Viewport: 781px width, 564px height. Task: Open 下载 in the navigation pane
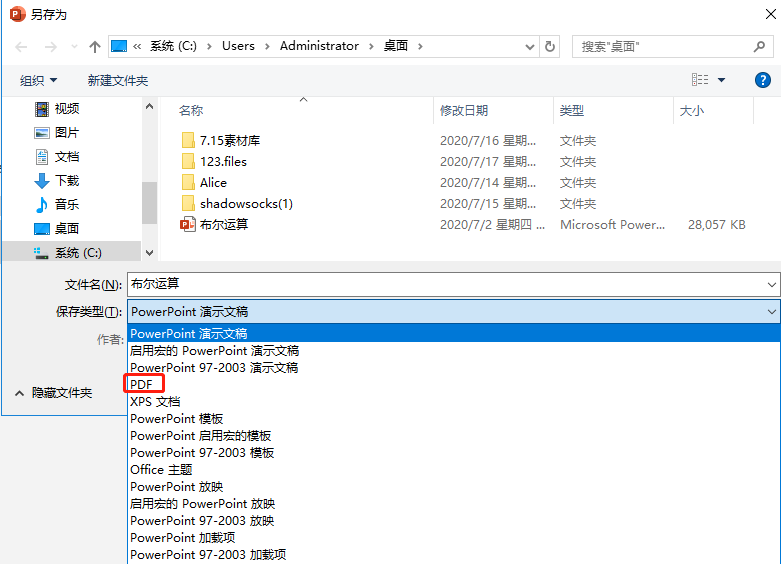pos(67,180)
